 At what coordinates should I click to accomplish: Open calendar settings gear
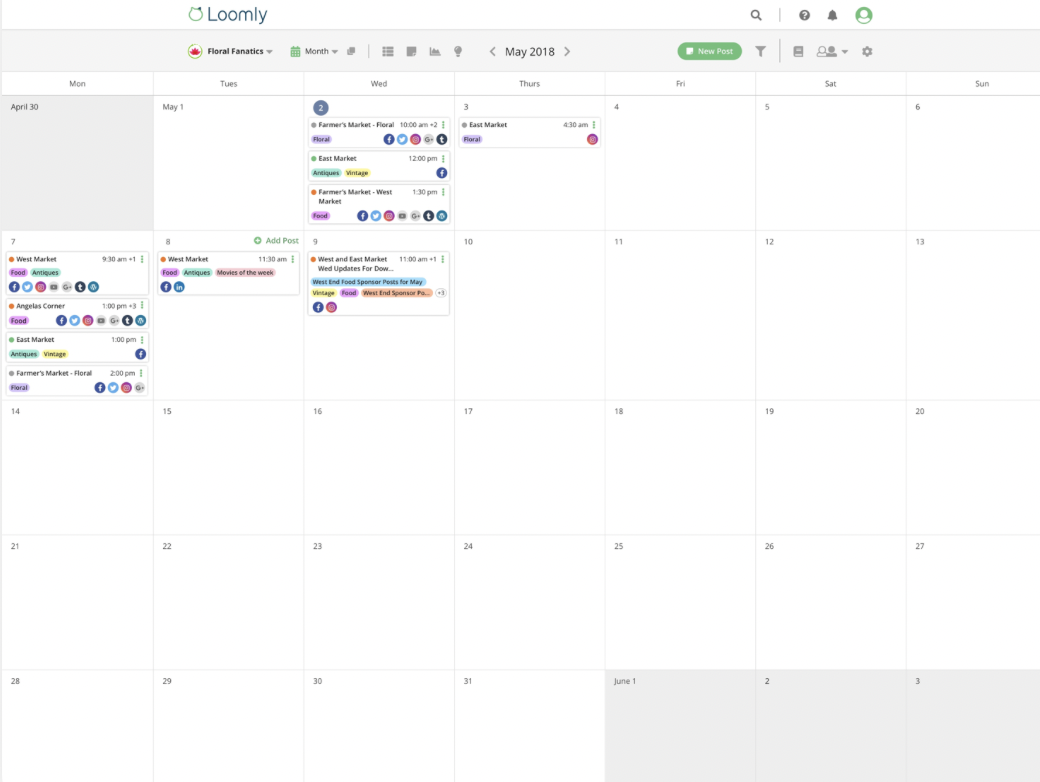click(x=867, y=51)
